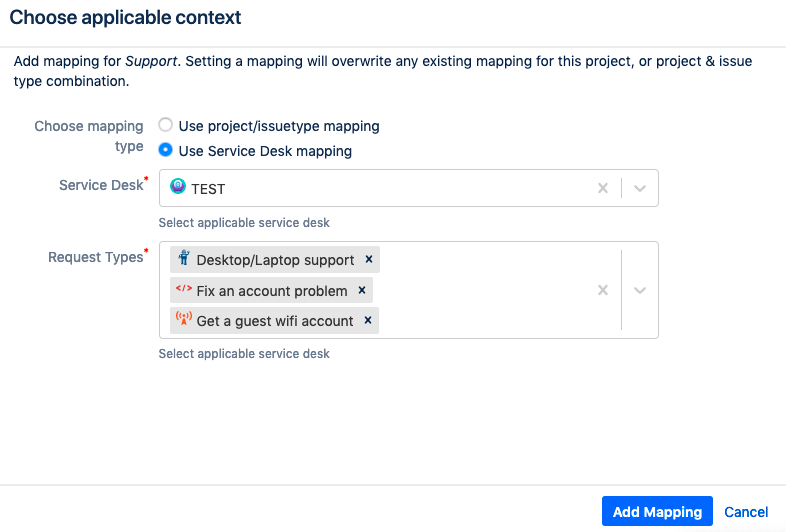The image size is (786, 532).
Task: Select Use project/issuetype mapping option
Action: click(166, 126)
